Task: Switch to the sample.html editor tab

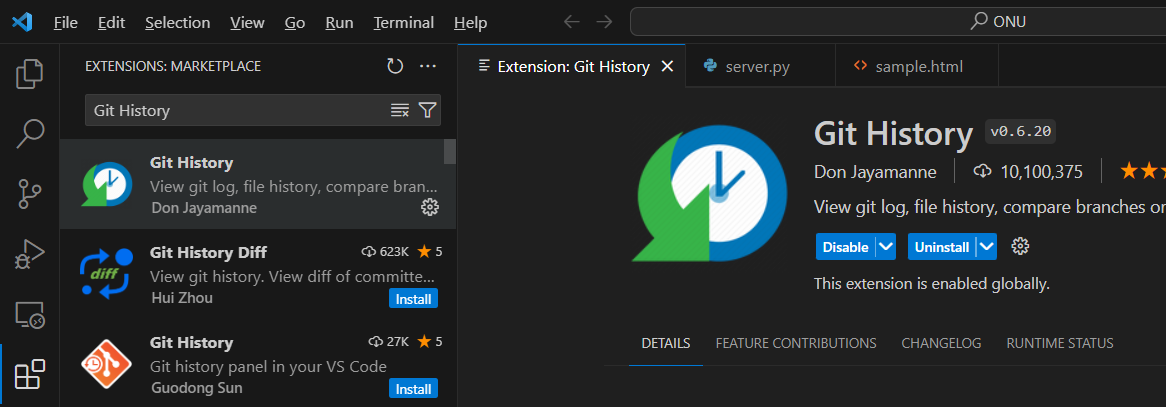Action: [917, 66]
